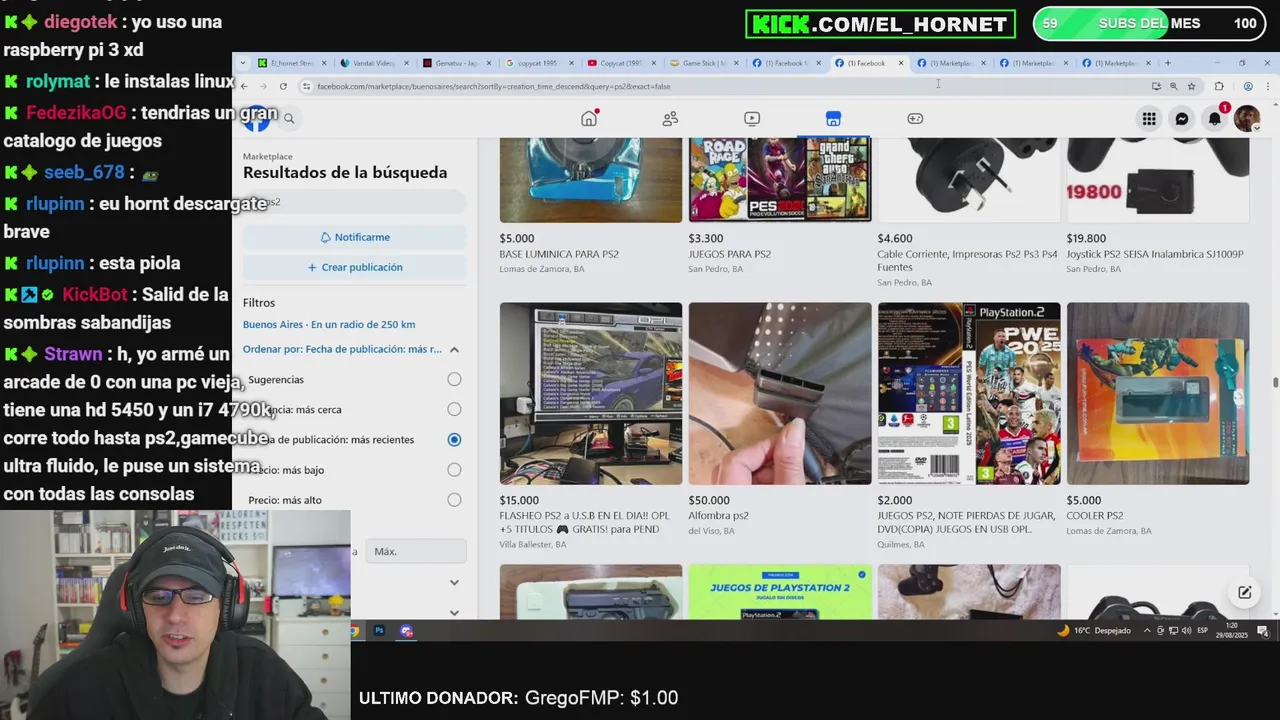Switch to the Vandal Videojuegos tab
This screenshot has width=1280, height=720.
[x=372, y=63]
